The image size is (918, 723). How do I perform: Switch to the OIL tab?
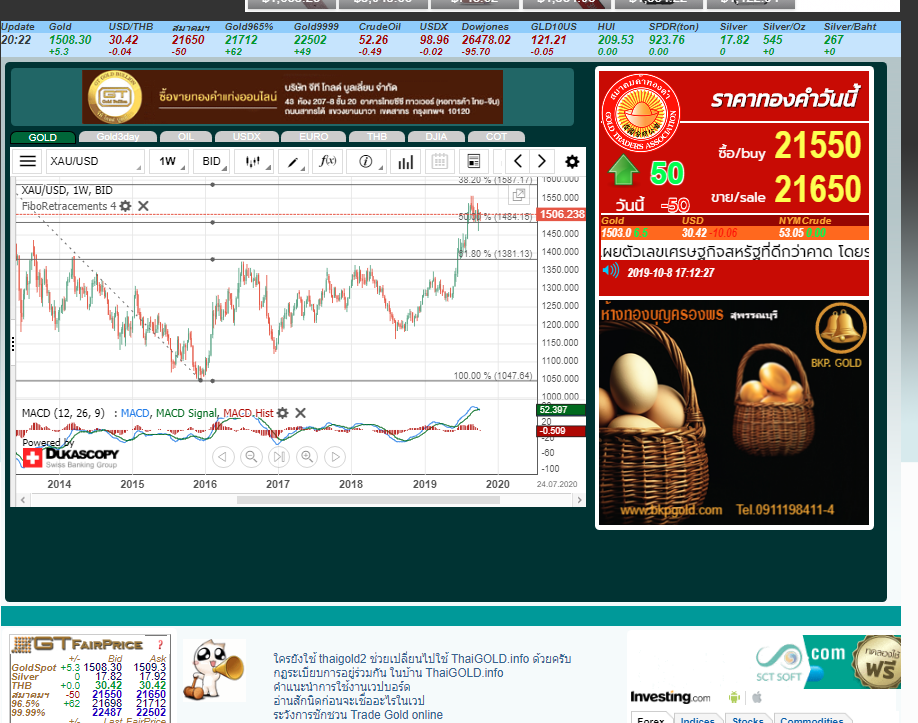(x=186, y=137)
